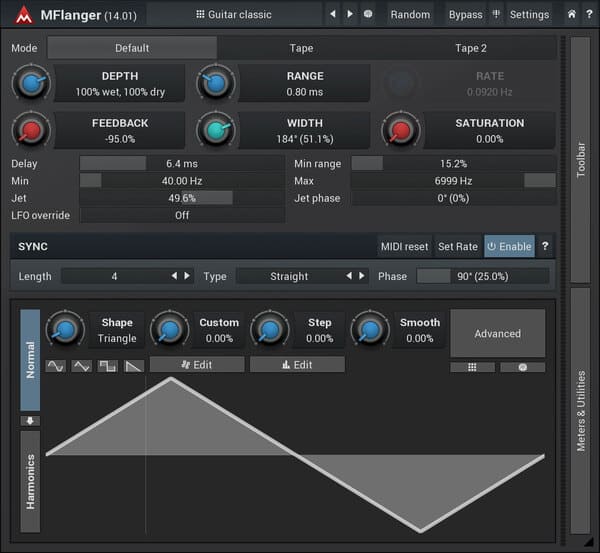Click the sync Phase 90° slider
Image resolution: width=600 pixels, height=553 pixels.
click(483, 276)
